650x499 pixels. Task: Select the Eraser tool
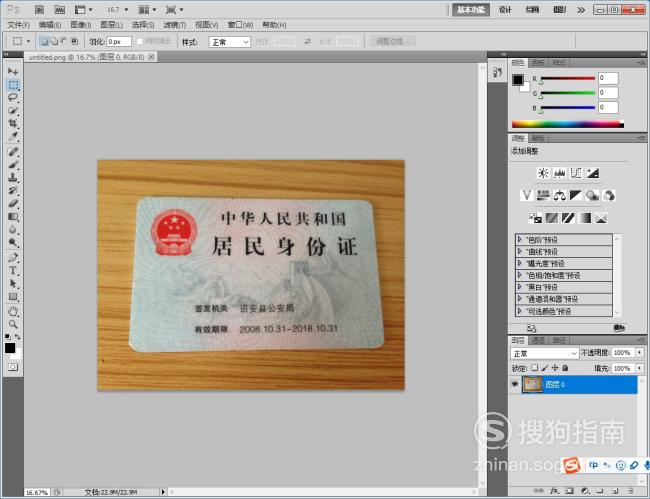tap(13, 203)
